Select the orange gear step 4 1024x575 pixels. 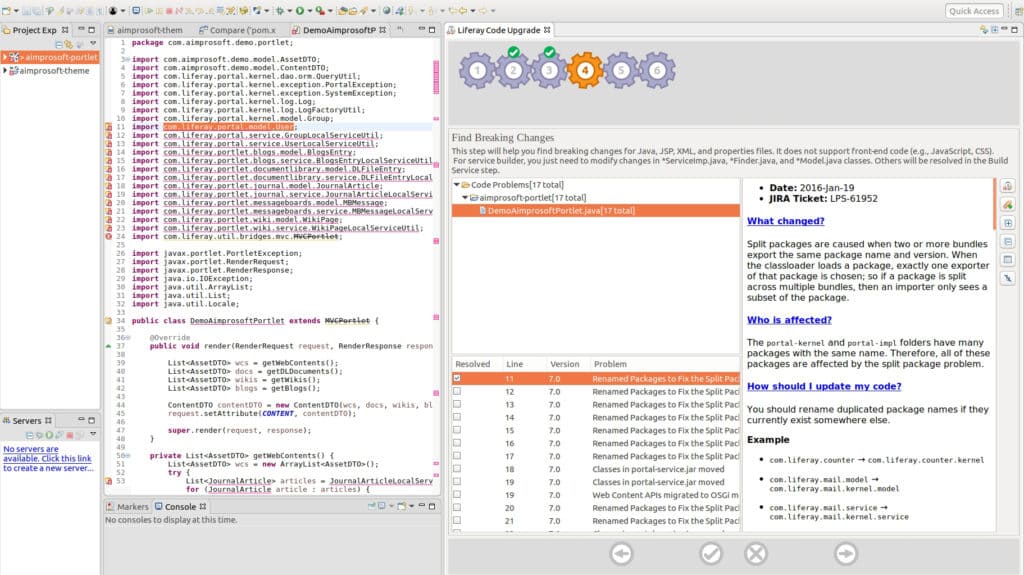(x=585, y=71)
